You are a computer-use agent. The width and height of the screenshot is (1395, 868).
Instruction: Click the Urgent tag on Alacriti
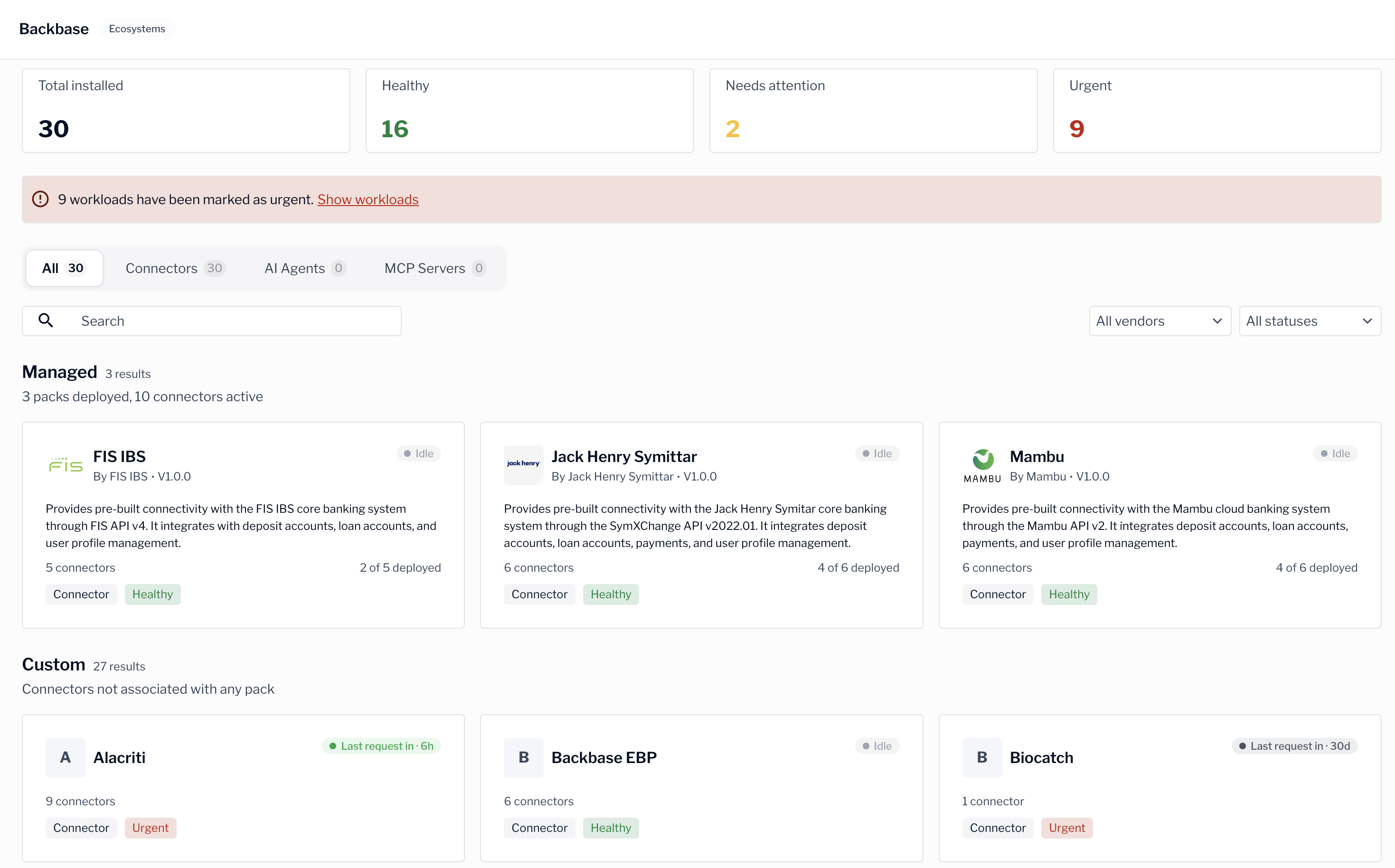(x=151, y=828)
